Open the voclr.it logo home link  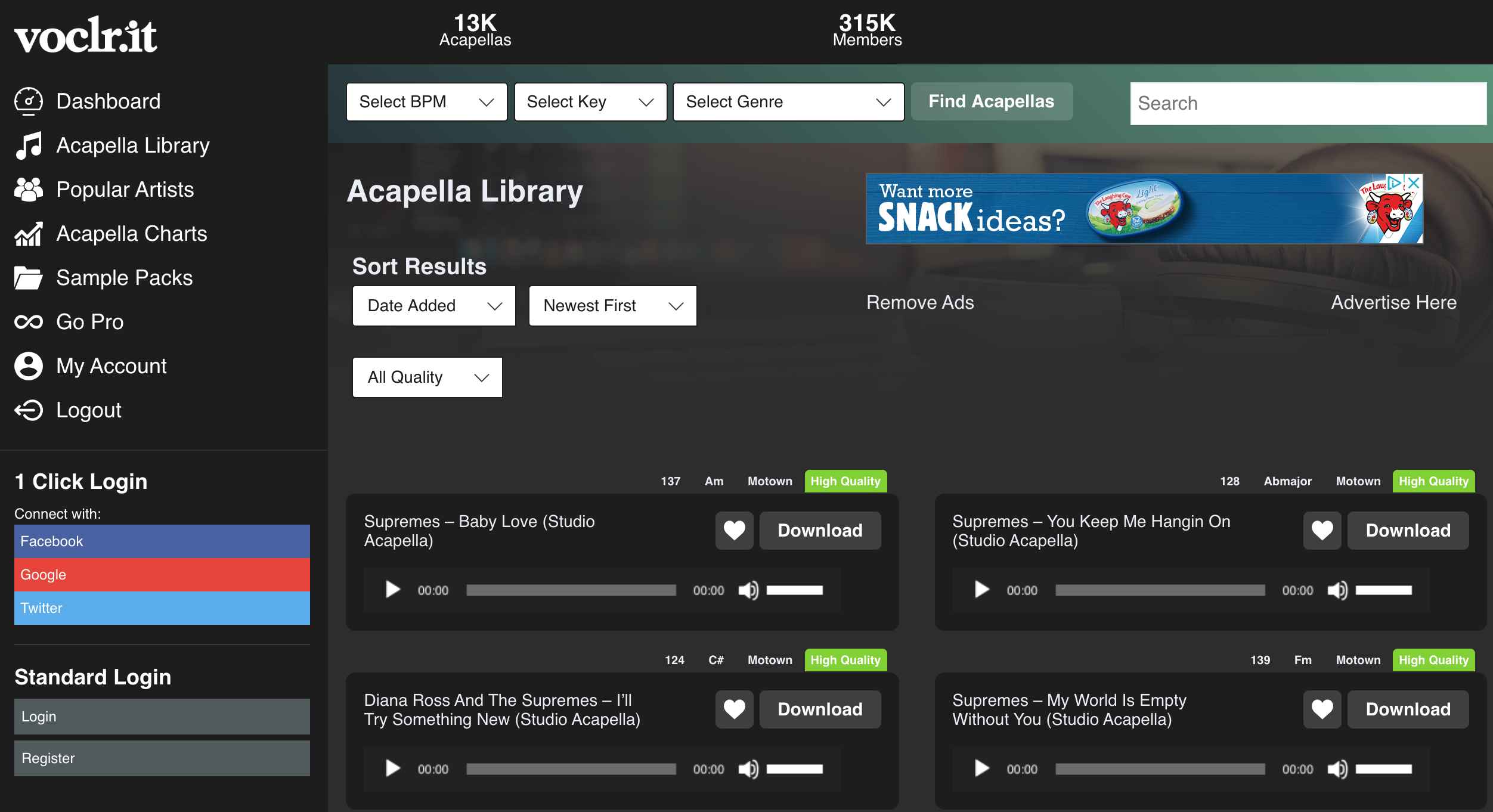[x=86, y=35]
